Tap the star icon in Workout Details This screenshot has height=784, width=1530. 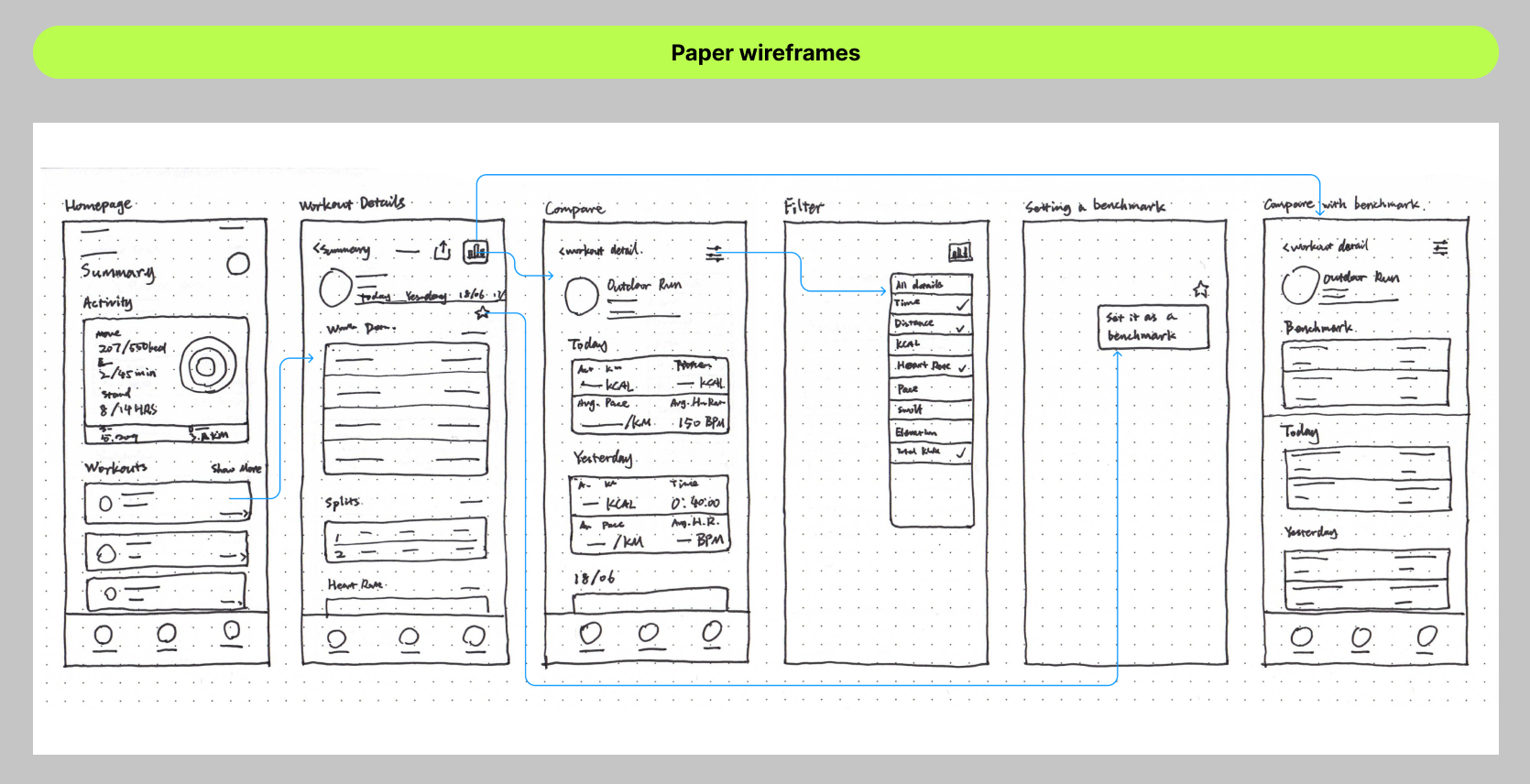pos(482,312)
